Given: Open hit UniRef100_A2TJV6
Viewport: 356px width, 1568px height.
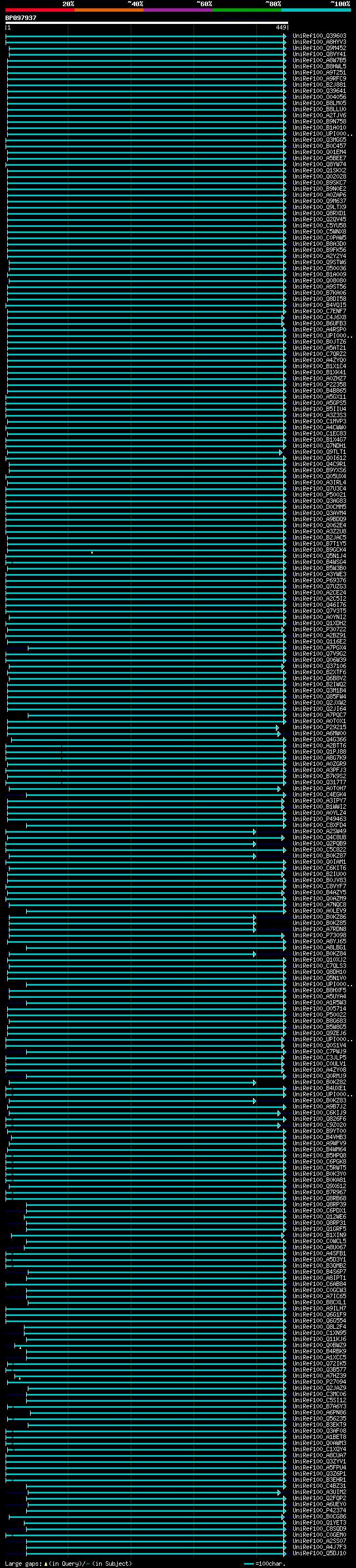Looking at the screenshot, I should pos(319,115).
